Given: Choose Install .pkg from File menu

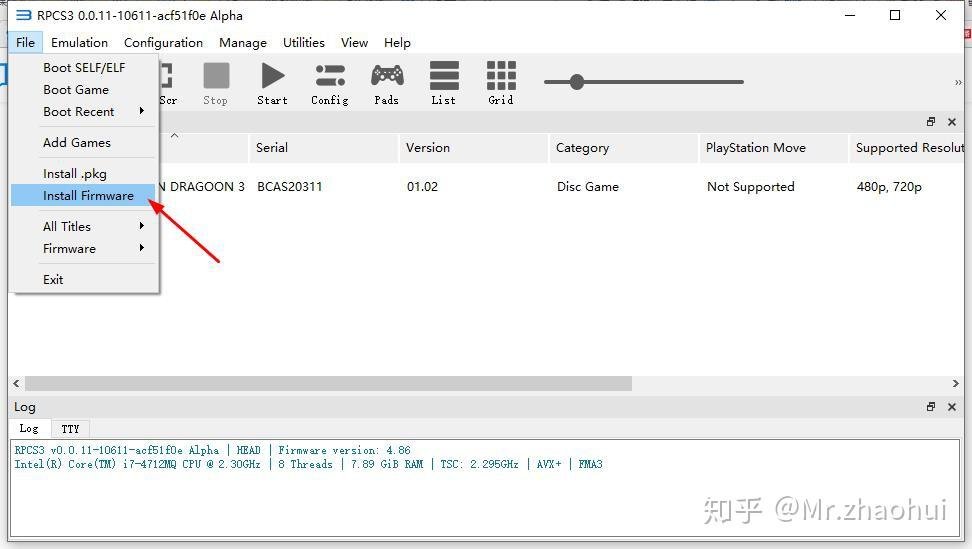Looking at the screenshot, I should tap(75, 174).
